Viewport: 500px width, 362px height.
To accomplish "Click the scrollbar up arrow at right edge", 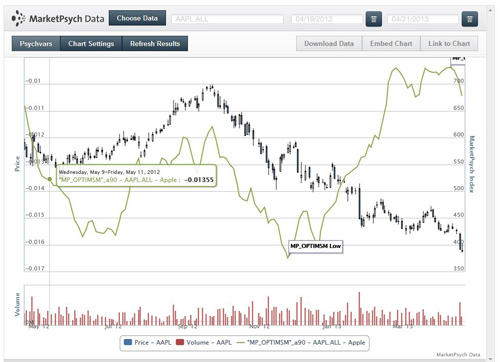I will pos(490,10).
